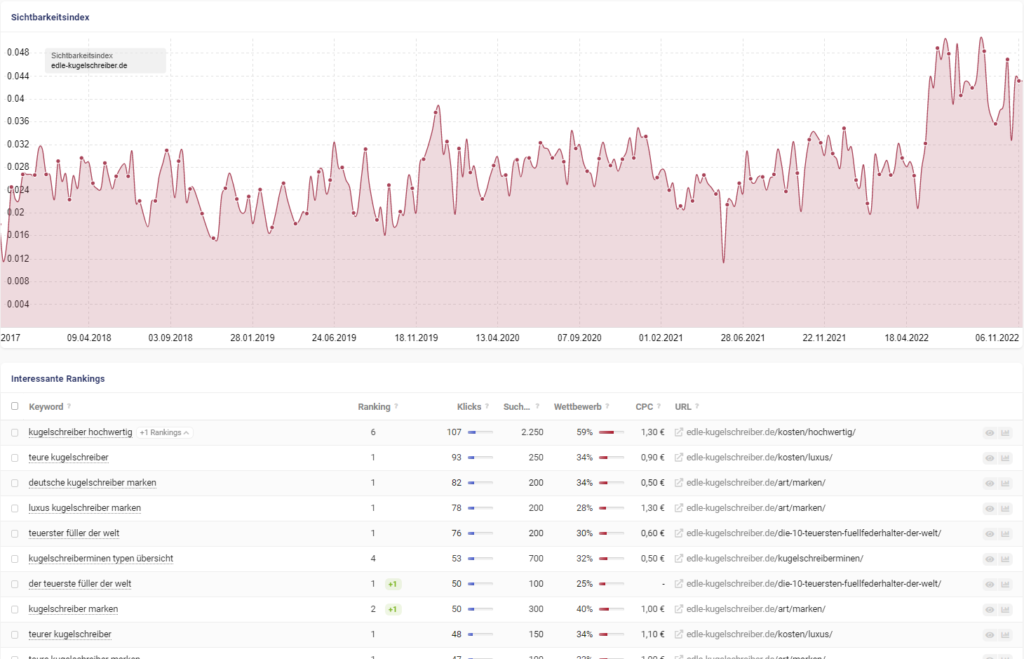Click external link icon in luxus kugelschreiber marken row
The image size is (1024, 659).
pos(679,508)
